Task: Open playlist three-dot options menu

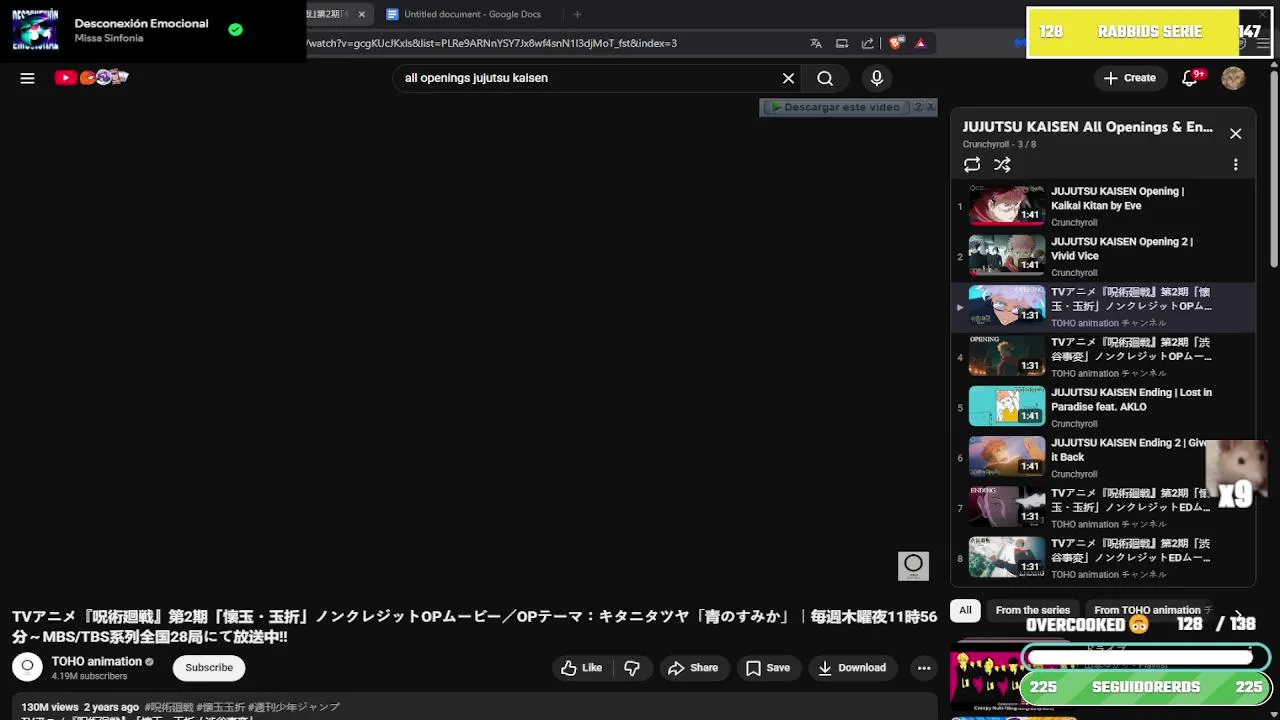Action: point(1236,165)
